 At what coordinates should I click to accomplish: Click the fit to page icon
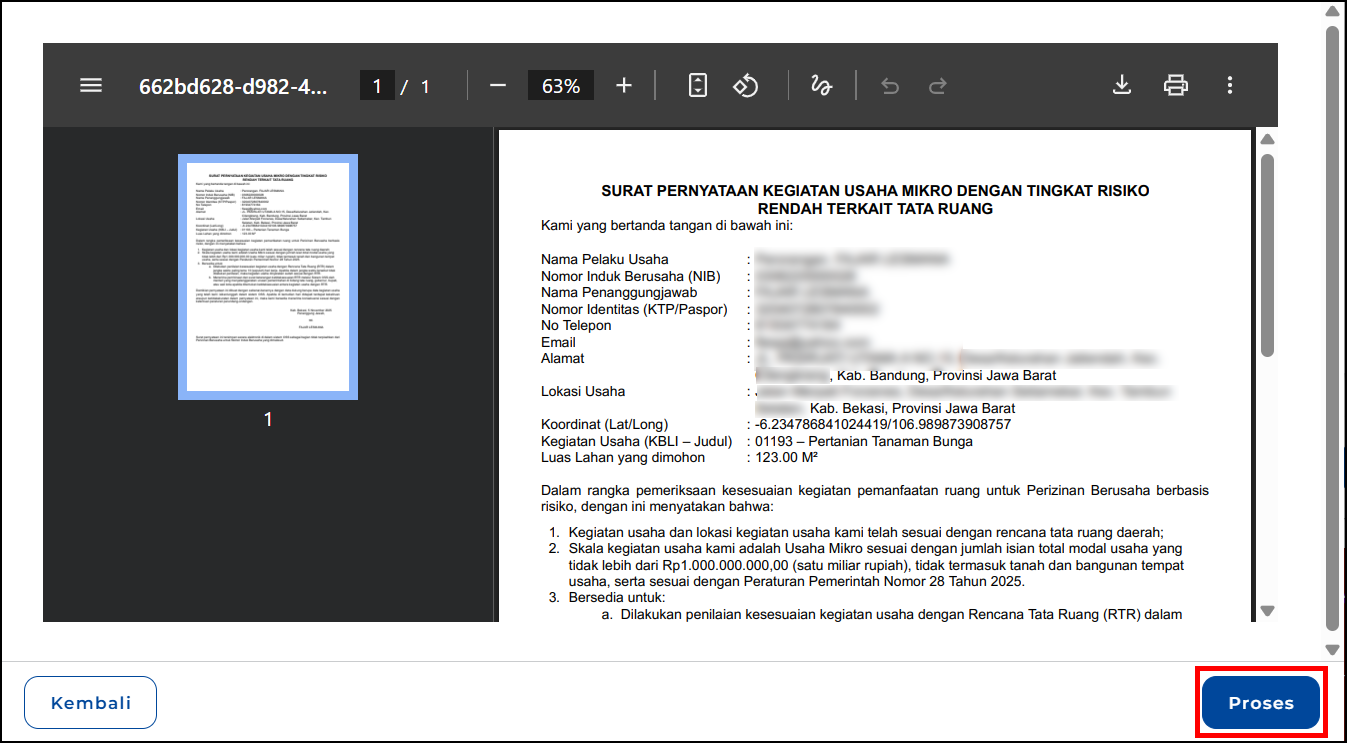pyautogui.click(x=698, y=86)
